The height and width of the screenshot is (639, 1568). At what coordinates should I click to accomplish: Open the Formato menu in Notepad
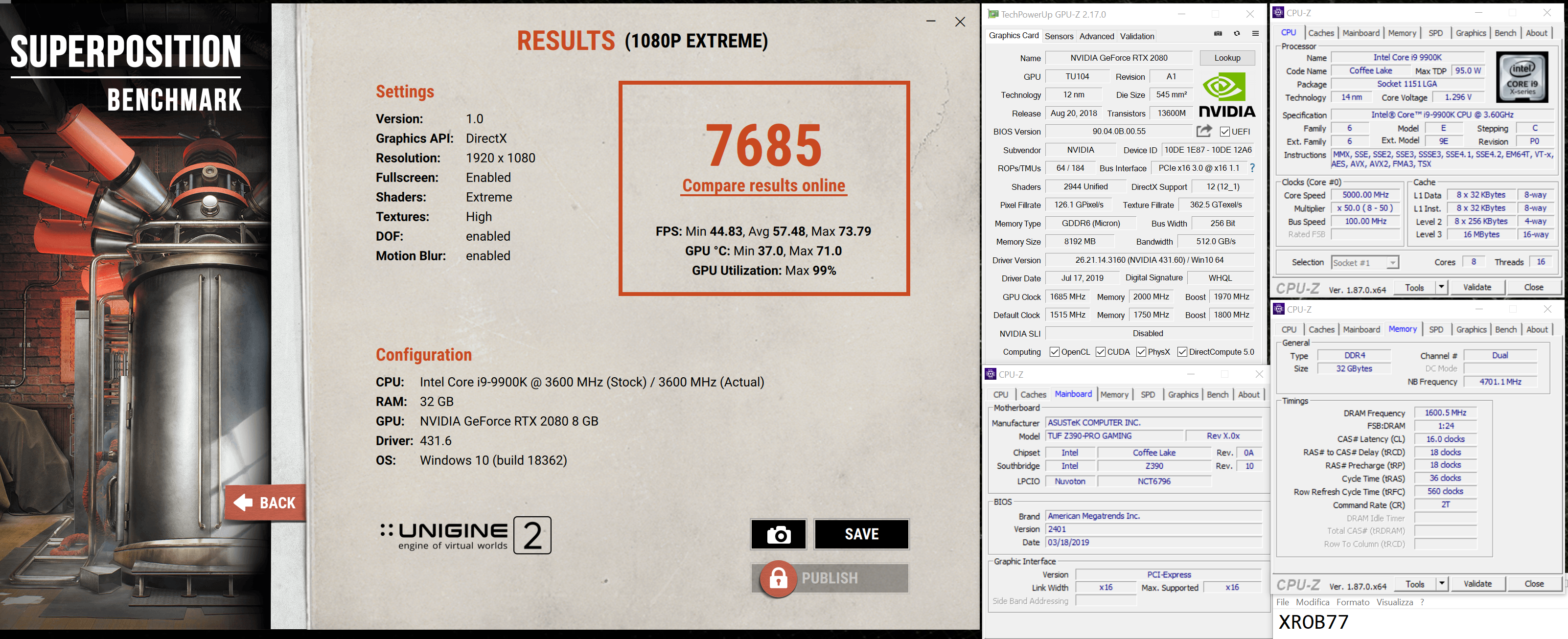point(1353,602)
